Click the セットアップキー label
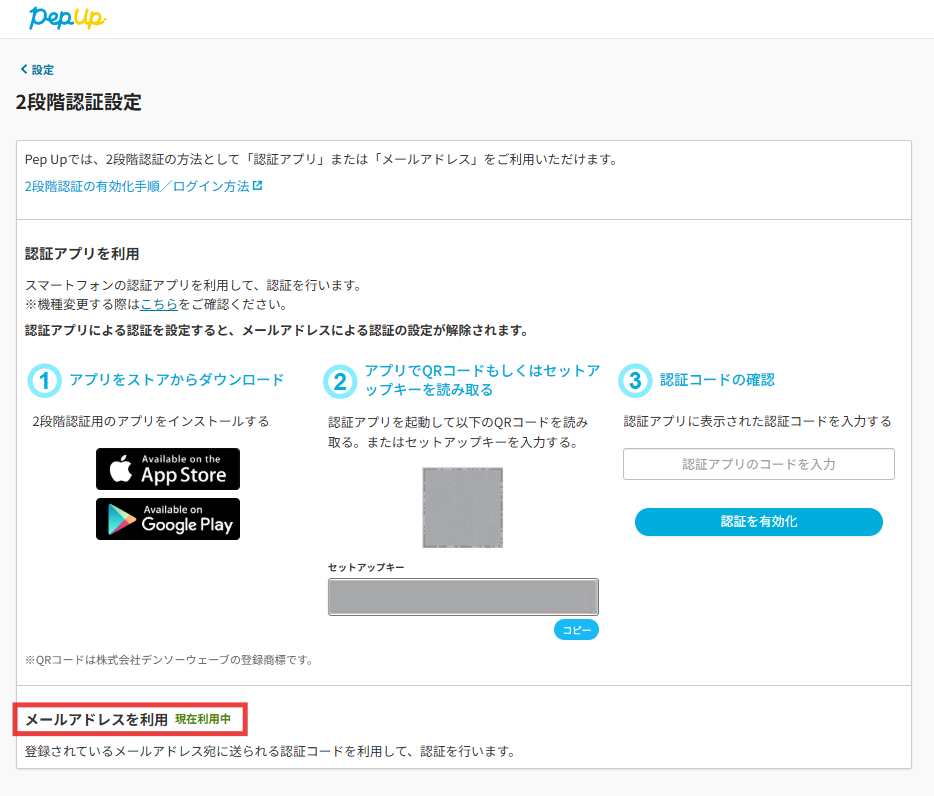Viewport: 934px width, 796px height. 366,567
